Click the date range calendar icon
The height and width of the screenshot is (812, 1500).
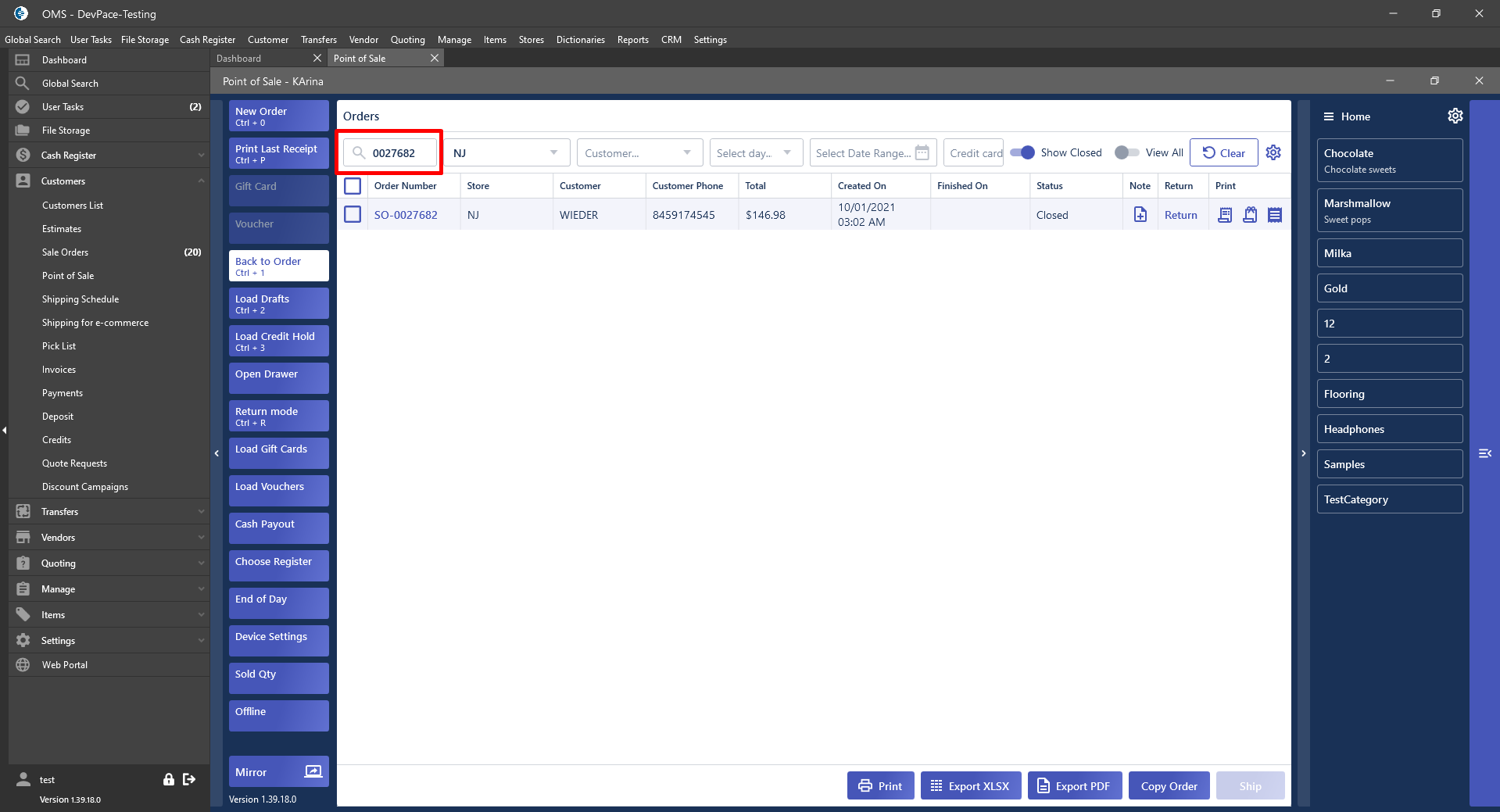(922, 152)
